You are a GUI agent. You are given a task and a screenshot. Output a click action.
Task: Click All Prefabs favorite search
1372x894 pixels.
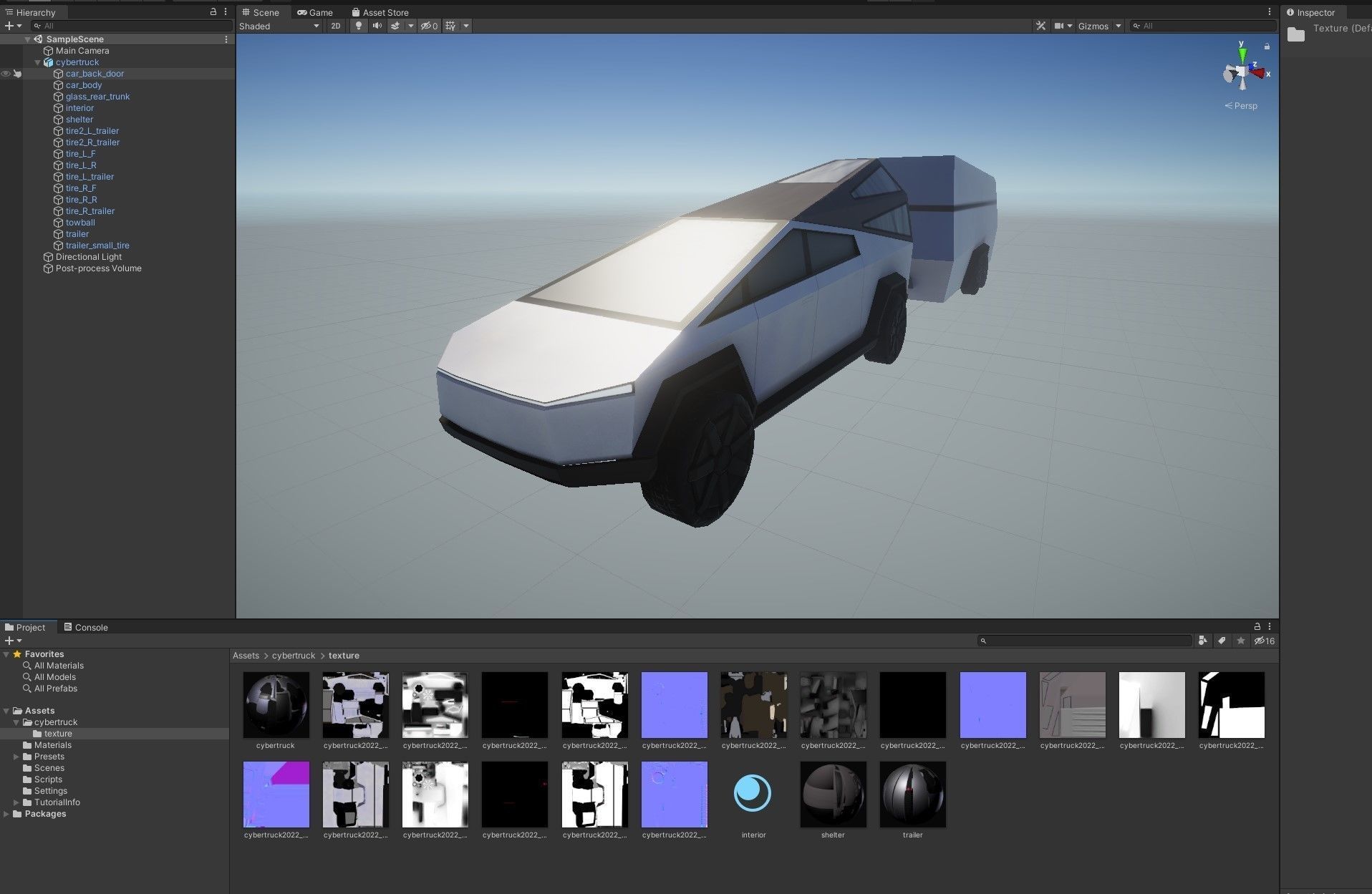[55, 689]
